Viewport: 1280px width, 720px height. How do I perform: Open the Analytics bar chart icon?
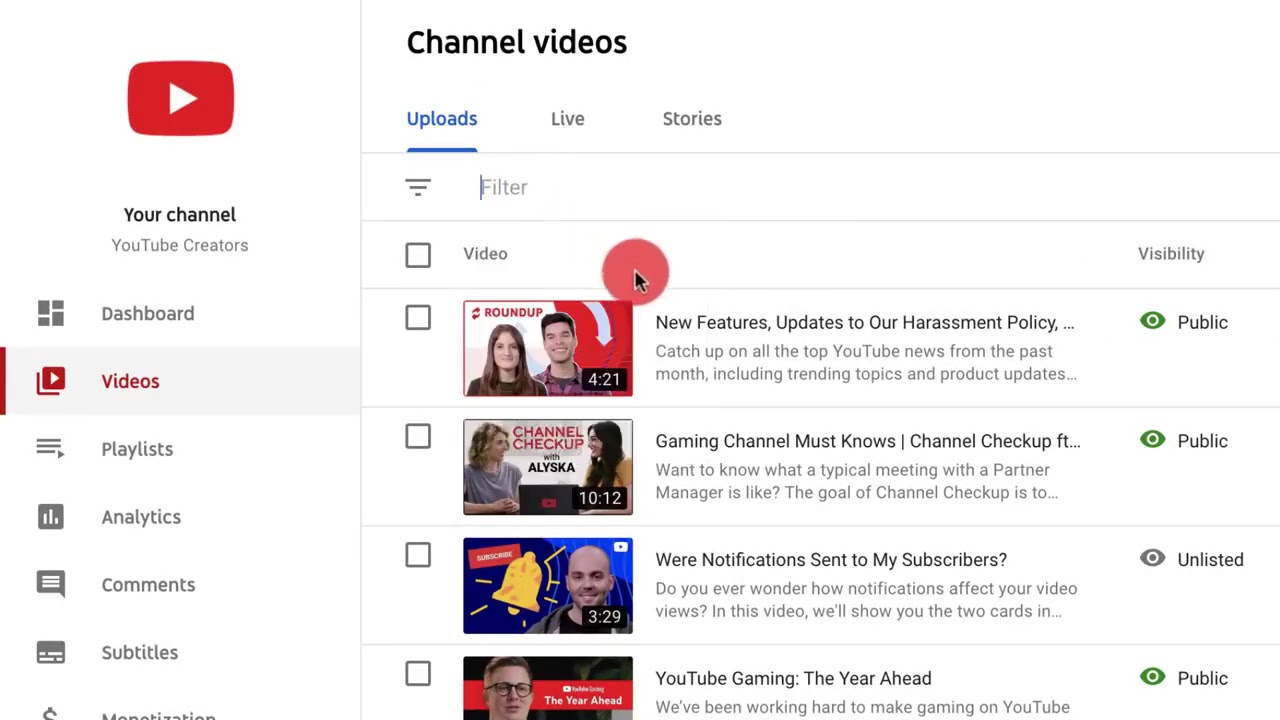coord(51,517)
